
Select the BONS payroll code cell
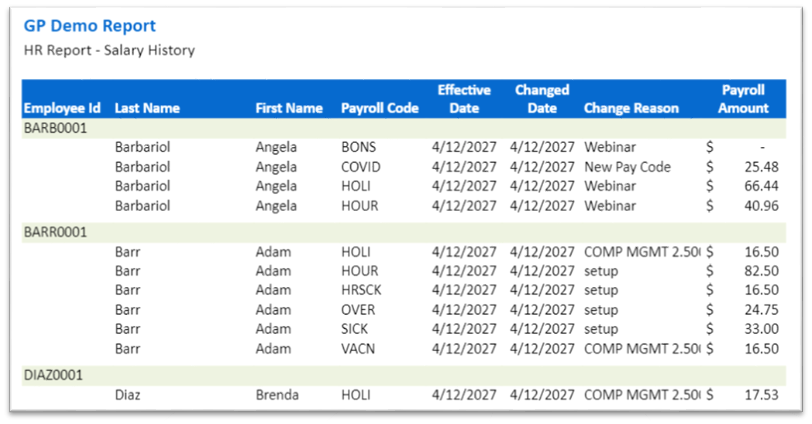(359, 147)
